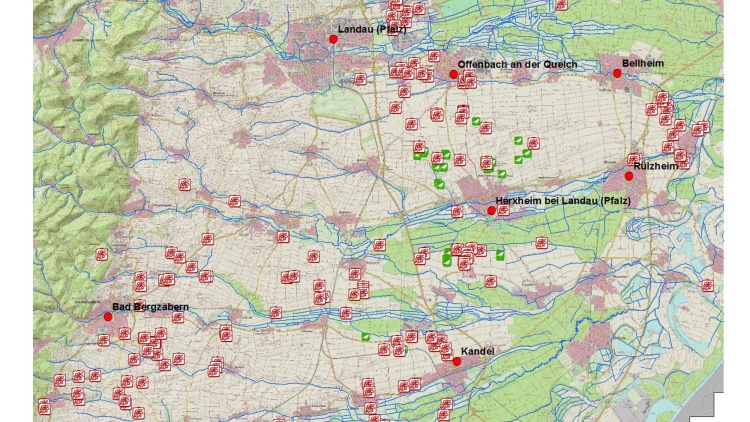Select the Rülzheim red city dot
Screen dimensions: 750x422
pos(629,176)
